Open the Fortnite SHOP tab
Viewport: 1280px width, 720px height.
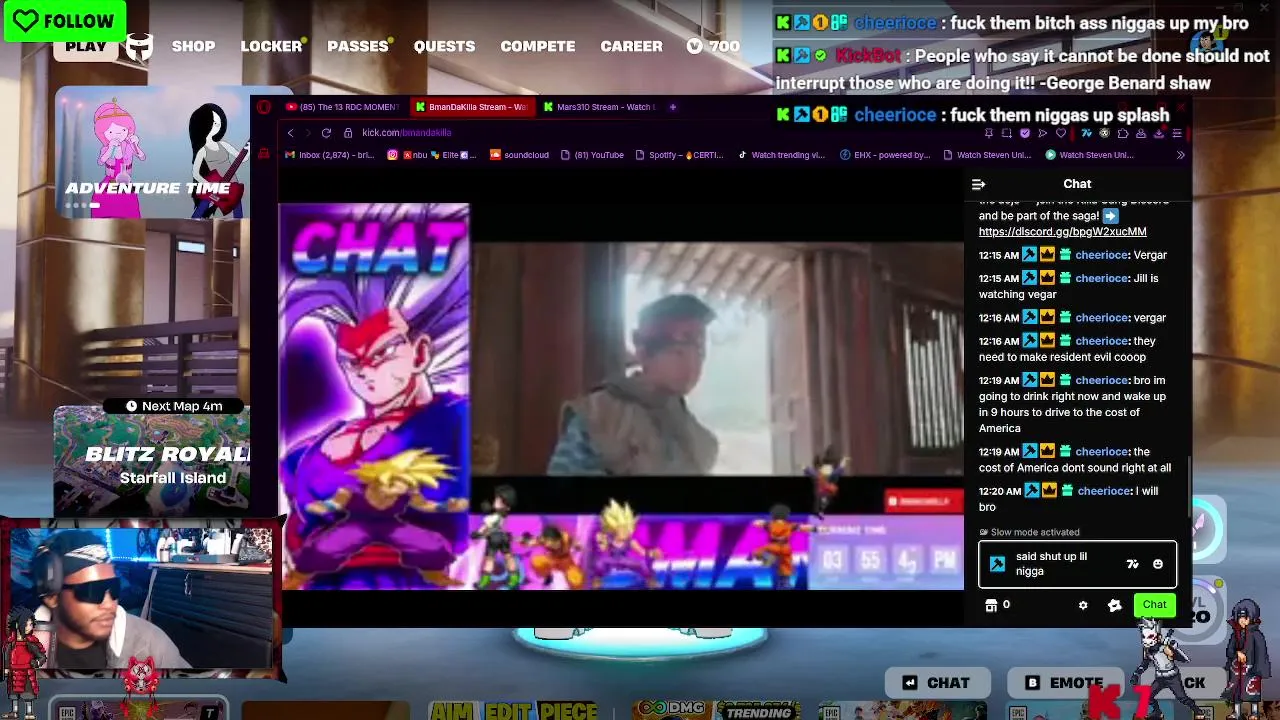coord(193,46)
